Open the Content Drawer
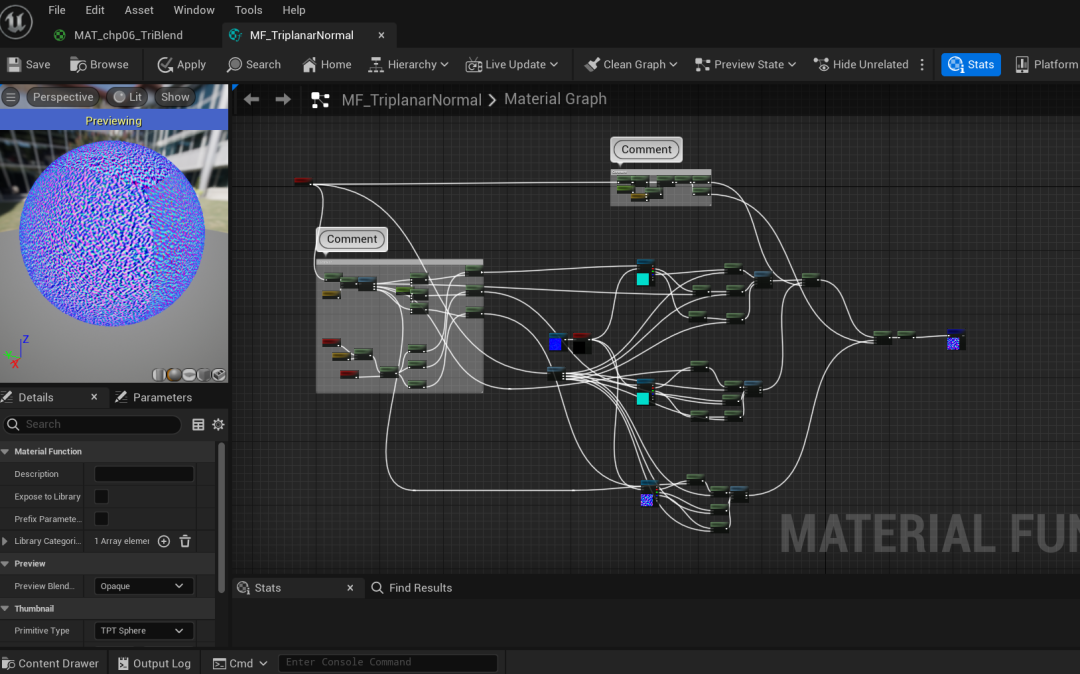Screen dimensions: 1080x674 coord(50,663)
